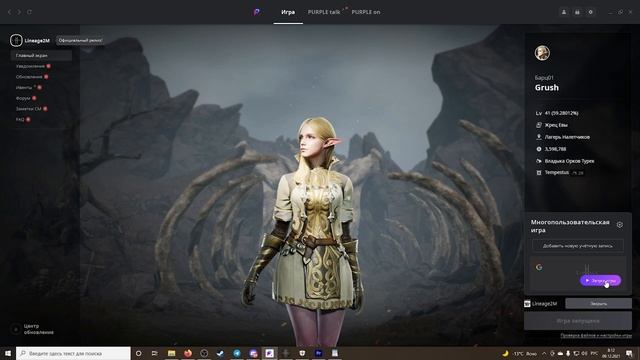
Task: Open Cortana circle icon on taskbar
Action: 138,353
